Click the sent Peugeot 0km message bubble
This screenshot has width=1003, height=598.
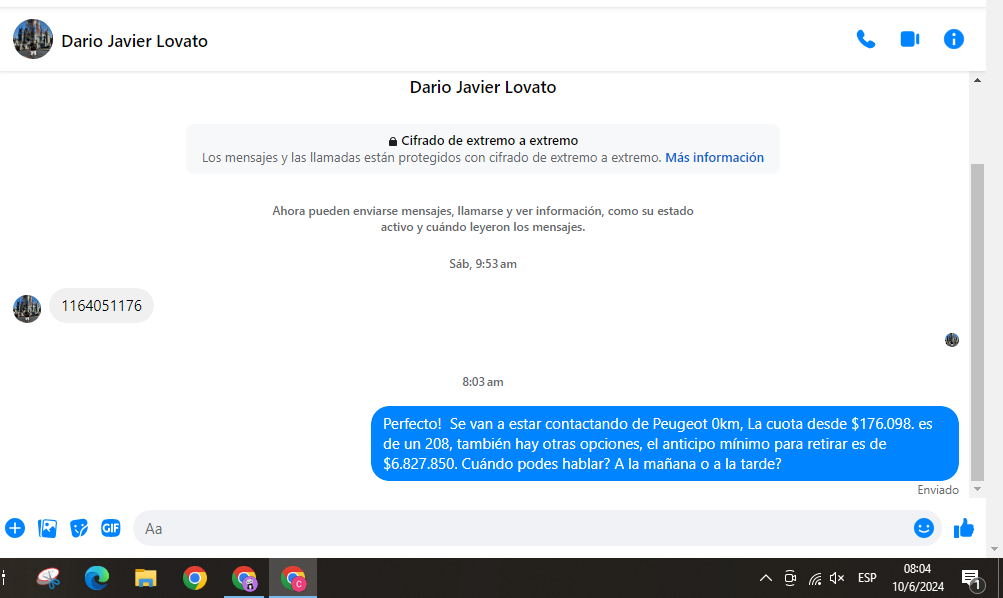[x=665, y=443]
